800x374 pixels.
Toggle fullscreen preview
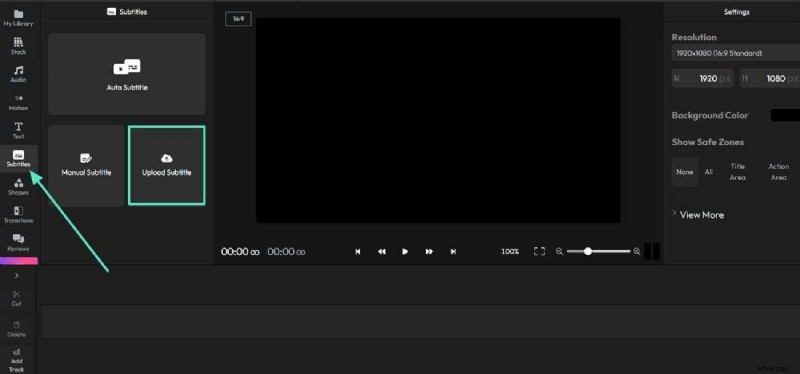539,252
